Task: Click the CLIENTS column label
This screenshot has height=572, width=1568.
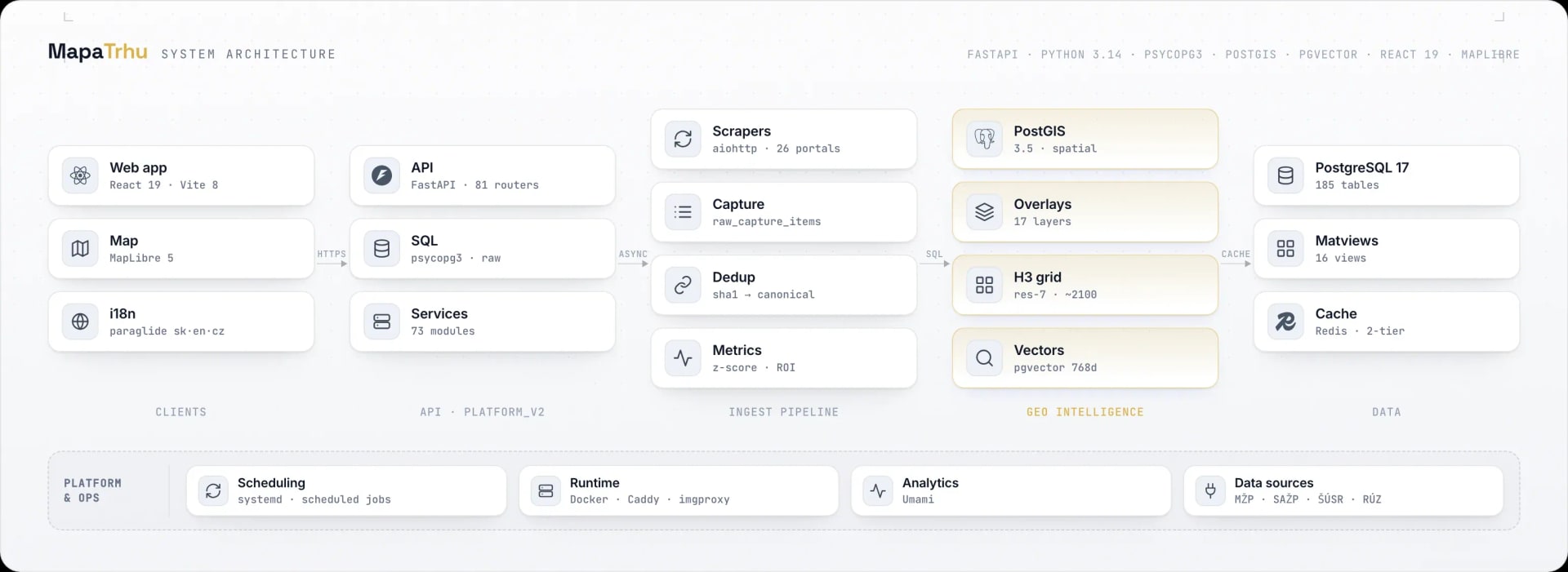Action: [181, 412]
